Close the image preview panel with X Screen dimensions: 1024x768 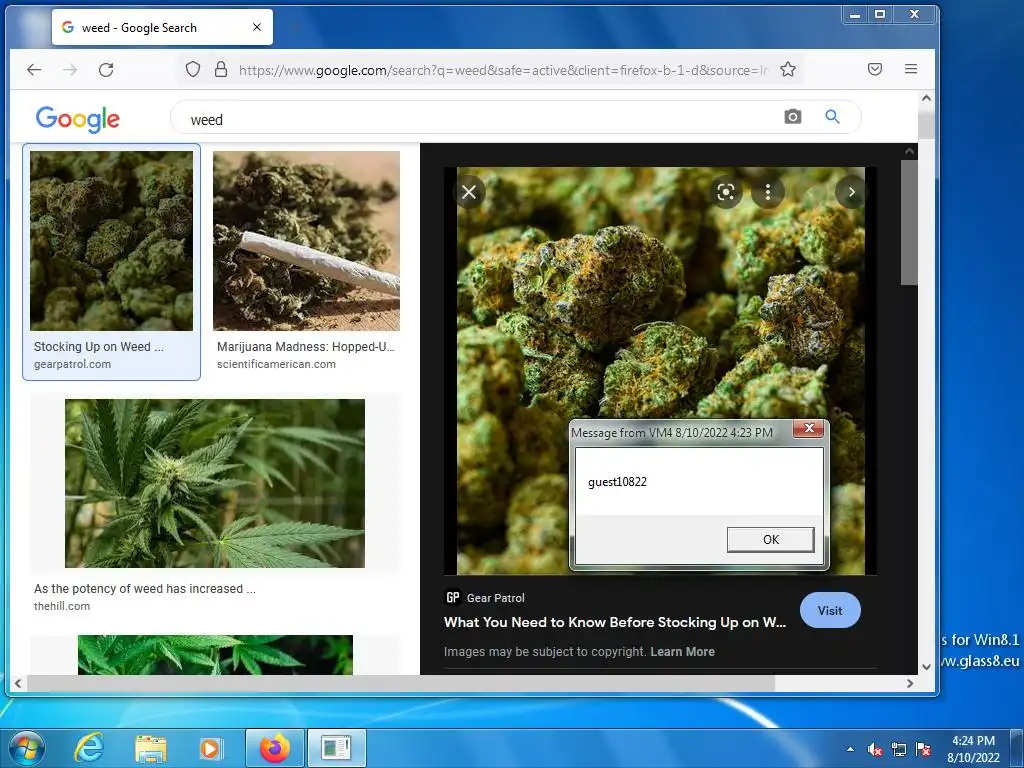coord(469,192)
